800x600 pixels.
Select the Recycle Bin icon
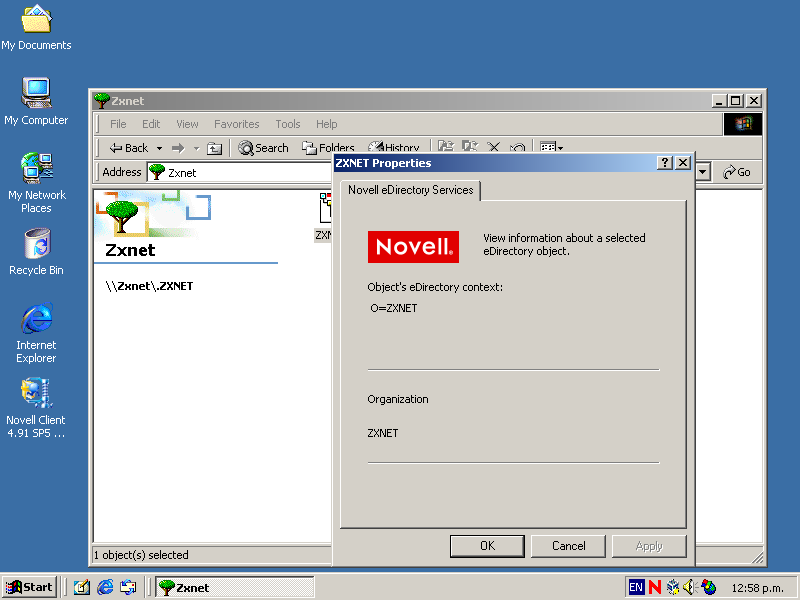(36, 252)
